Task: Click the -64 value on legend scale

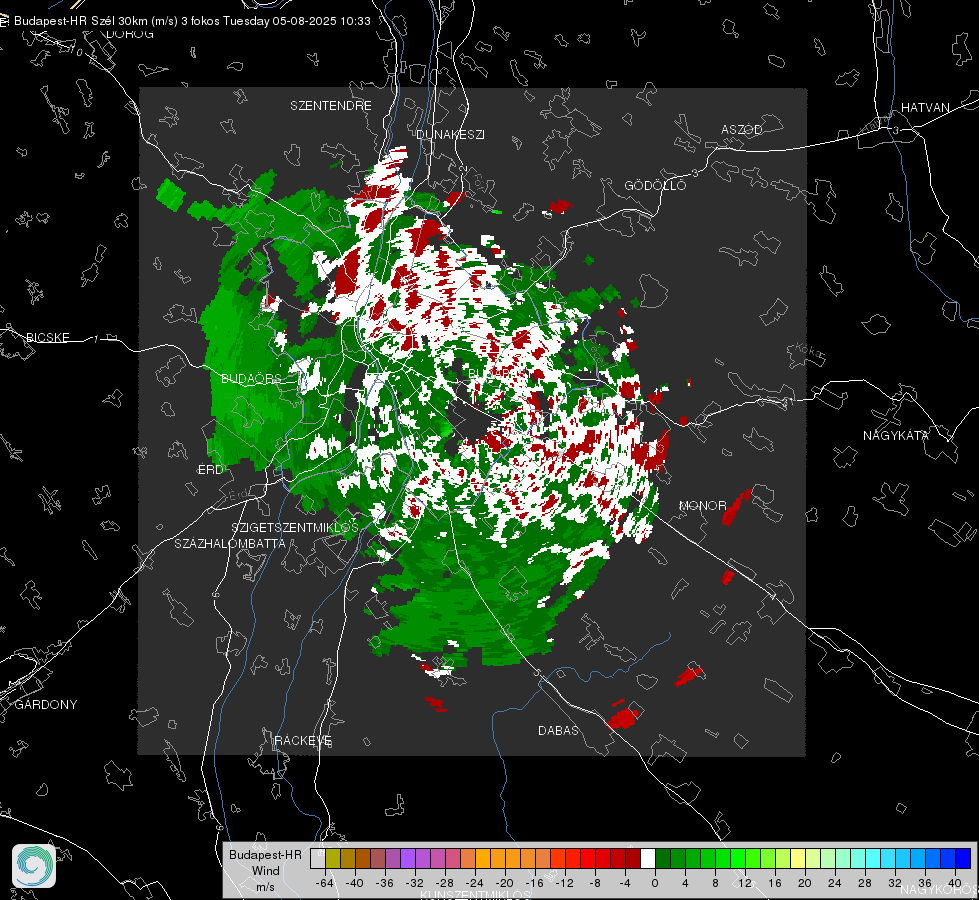Action: click(324, 883)
